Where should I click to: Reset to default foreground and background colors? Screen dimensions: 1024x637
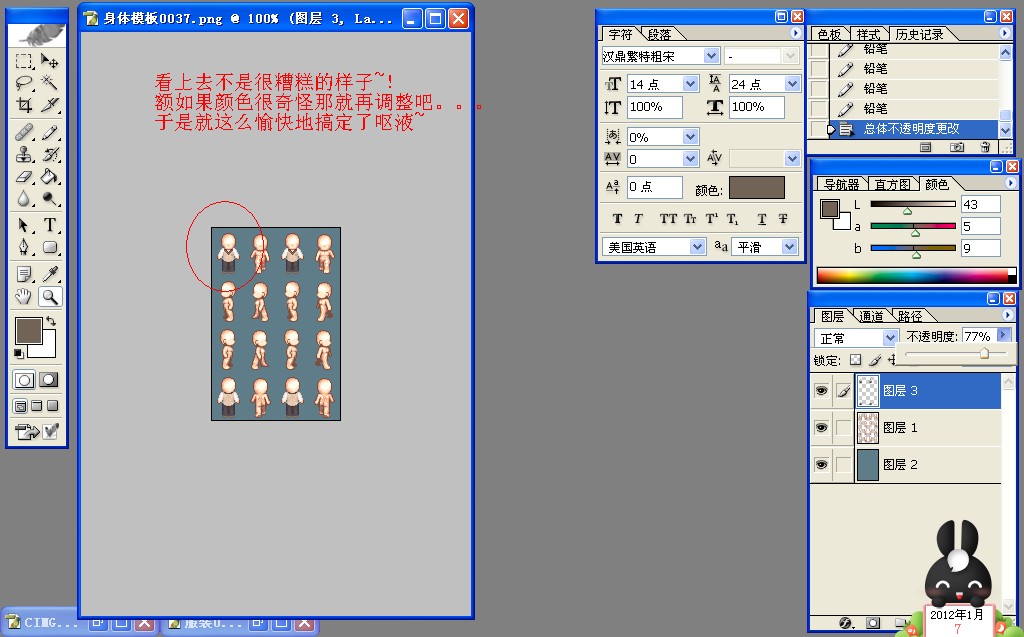tap(19, 353)
